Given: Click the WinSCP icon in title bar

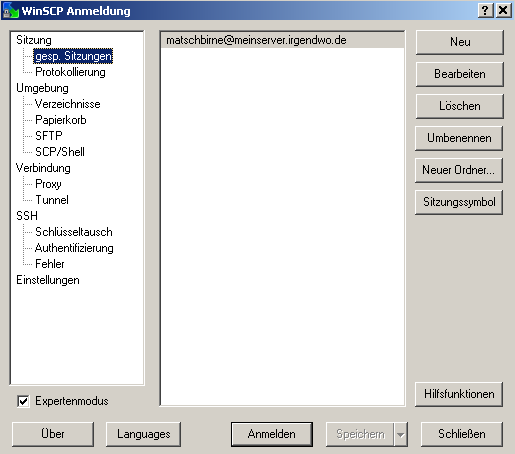Looking at the screenshot, I should 11,11.
